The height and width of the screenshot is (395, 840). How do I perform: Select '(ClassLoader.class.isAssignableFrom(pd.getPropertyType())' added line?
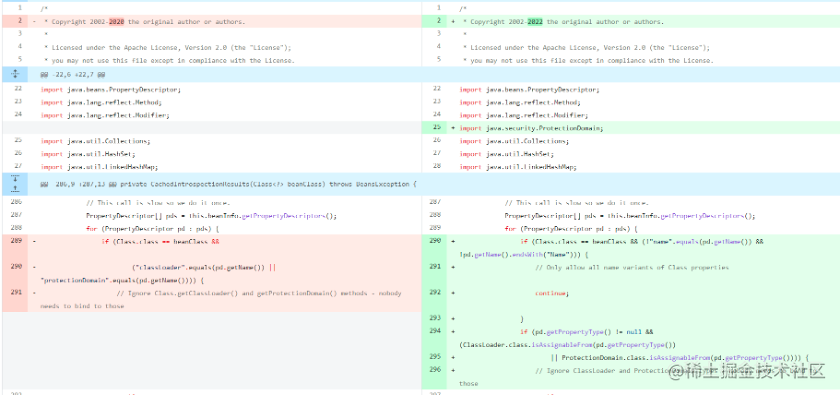coord(568,345)
